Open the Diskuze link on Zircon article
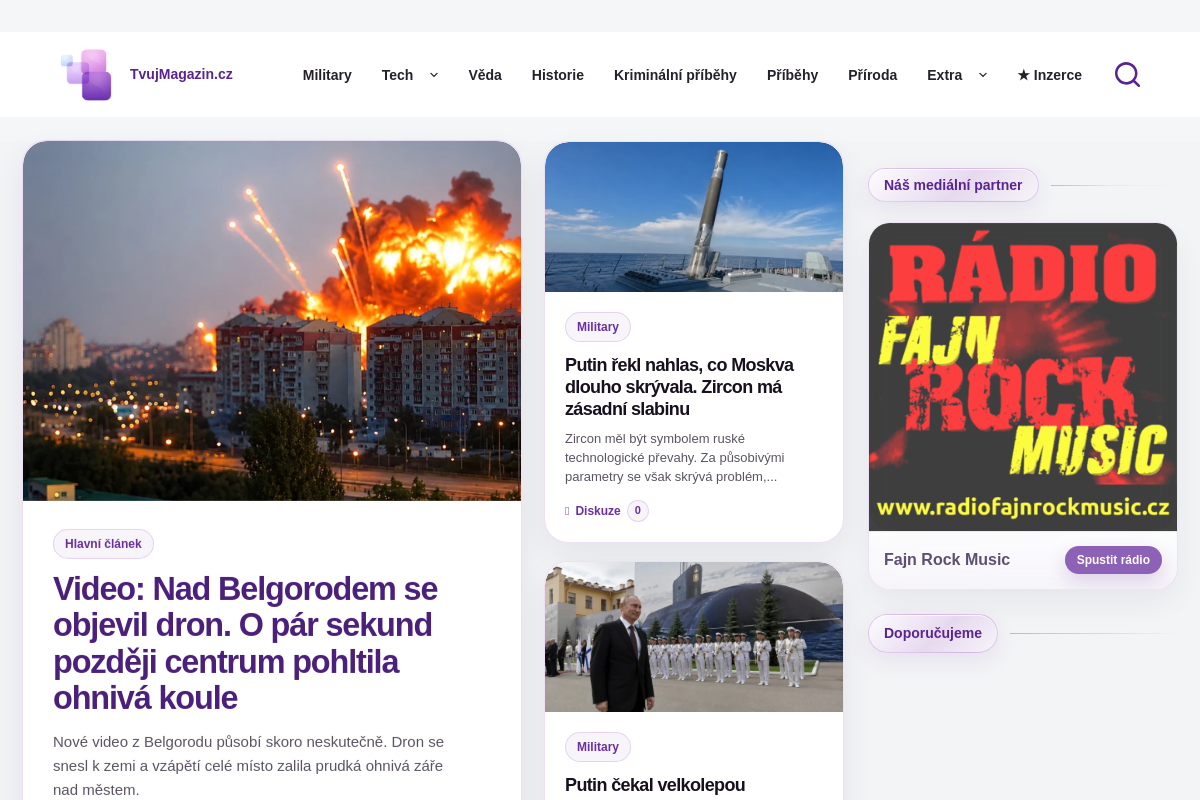 [x=598, y=511]
